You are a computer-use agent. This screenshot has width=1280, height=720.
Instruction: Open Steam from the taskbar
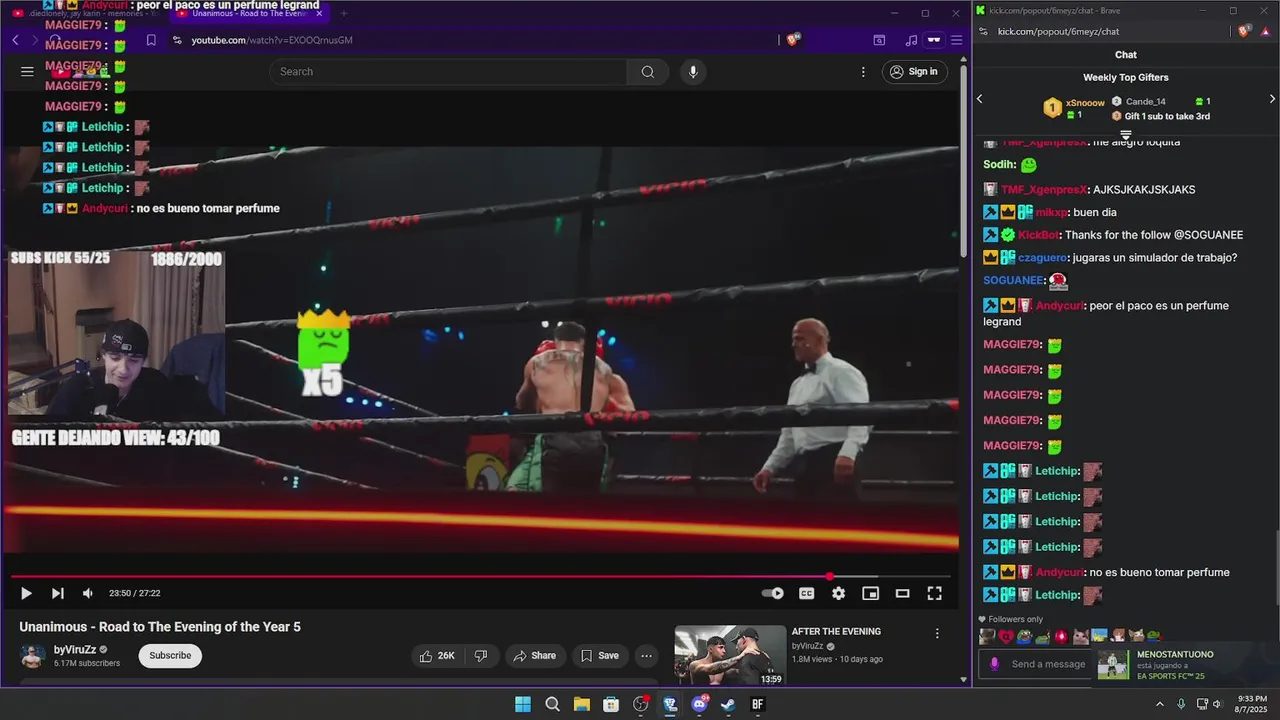point(729,704)
